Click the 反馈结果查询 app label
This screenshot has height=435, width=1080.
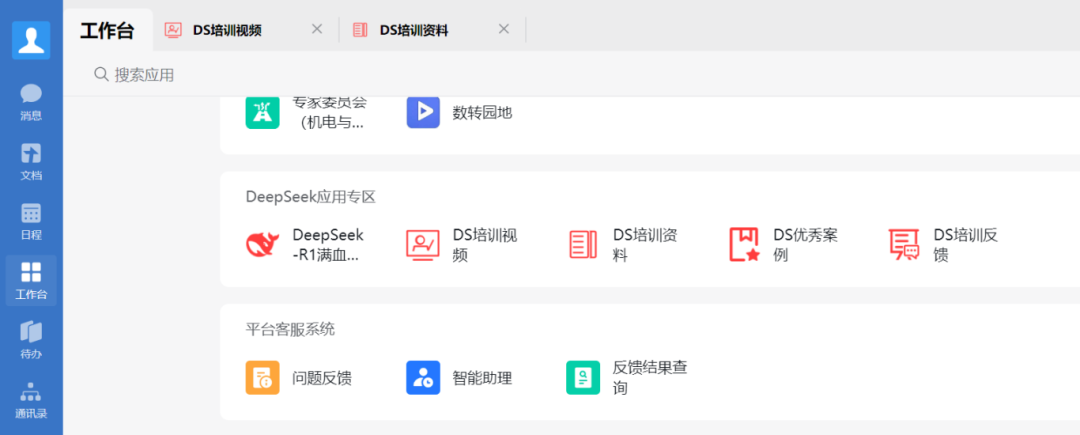(x=650, y=378)
